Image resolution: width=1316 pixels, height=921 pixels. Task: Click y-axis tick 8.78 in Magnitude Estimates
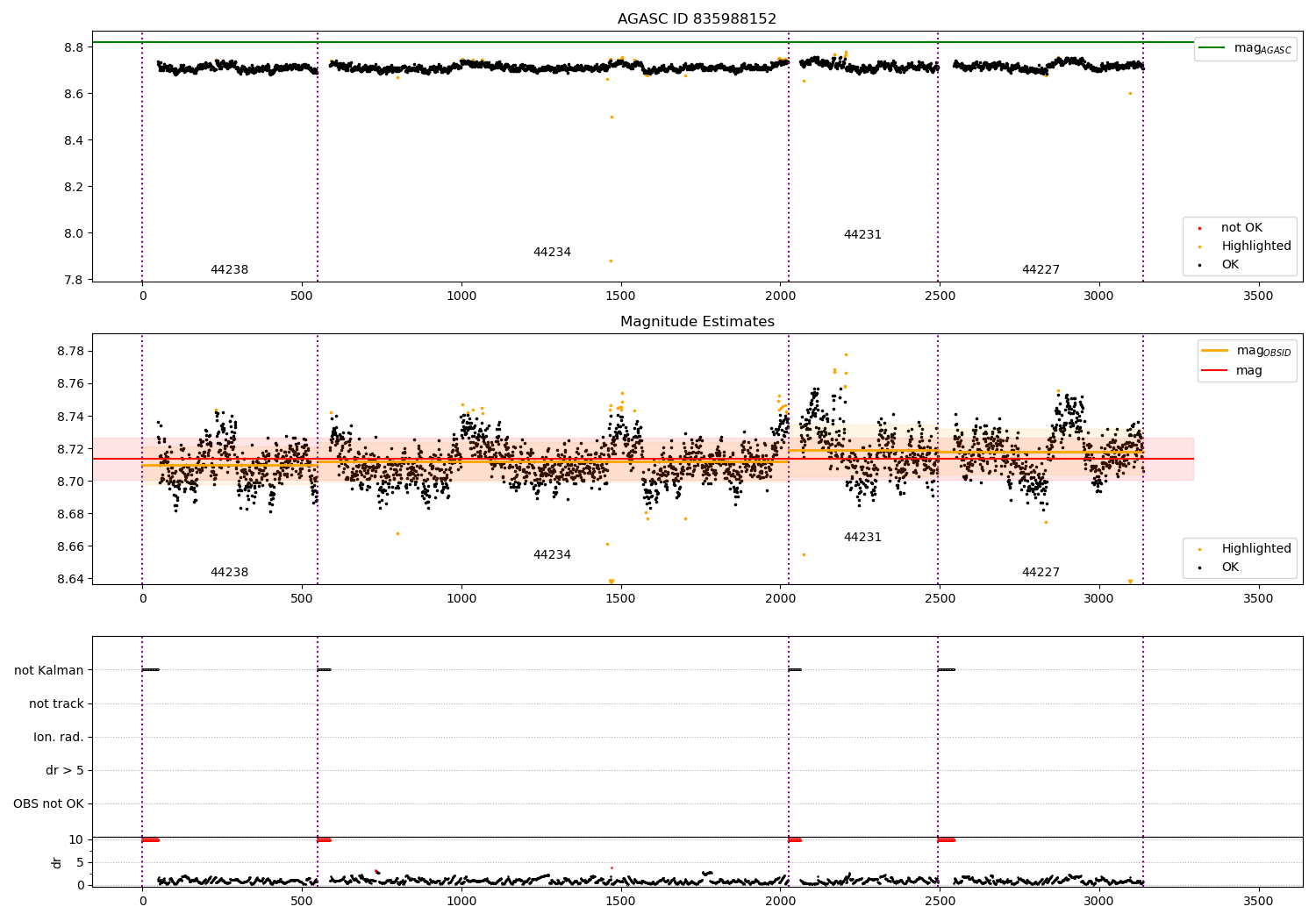coord(69,352)
